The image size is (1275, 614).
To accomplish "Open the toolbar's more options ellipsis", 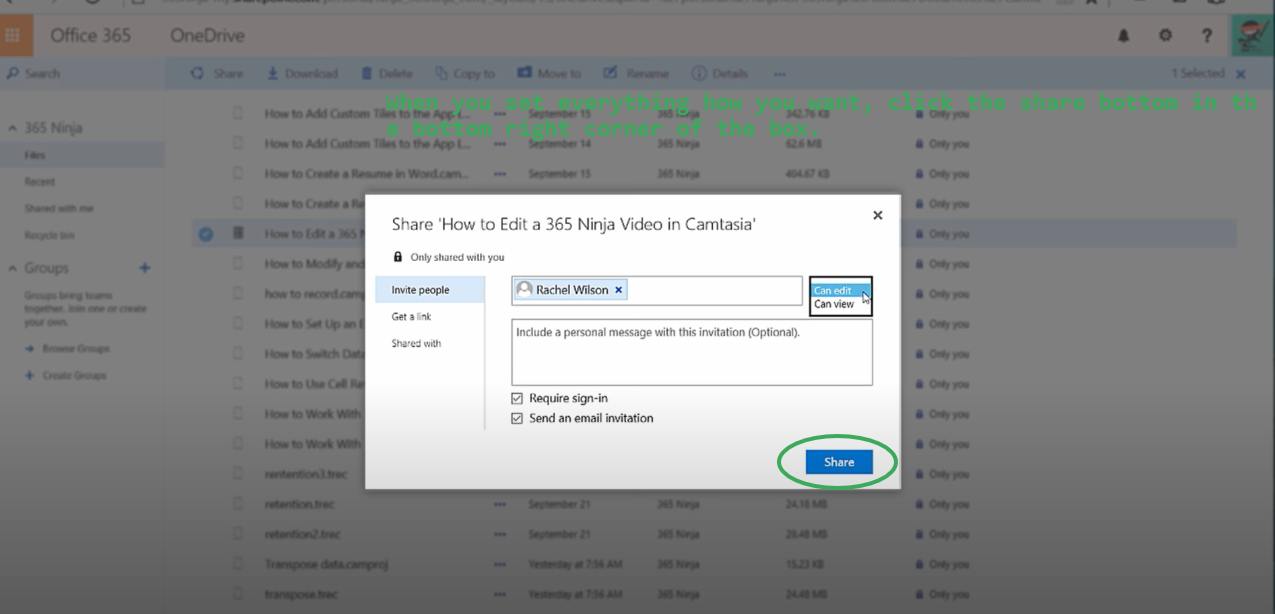I will (780, 74).
